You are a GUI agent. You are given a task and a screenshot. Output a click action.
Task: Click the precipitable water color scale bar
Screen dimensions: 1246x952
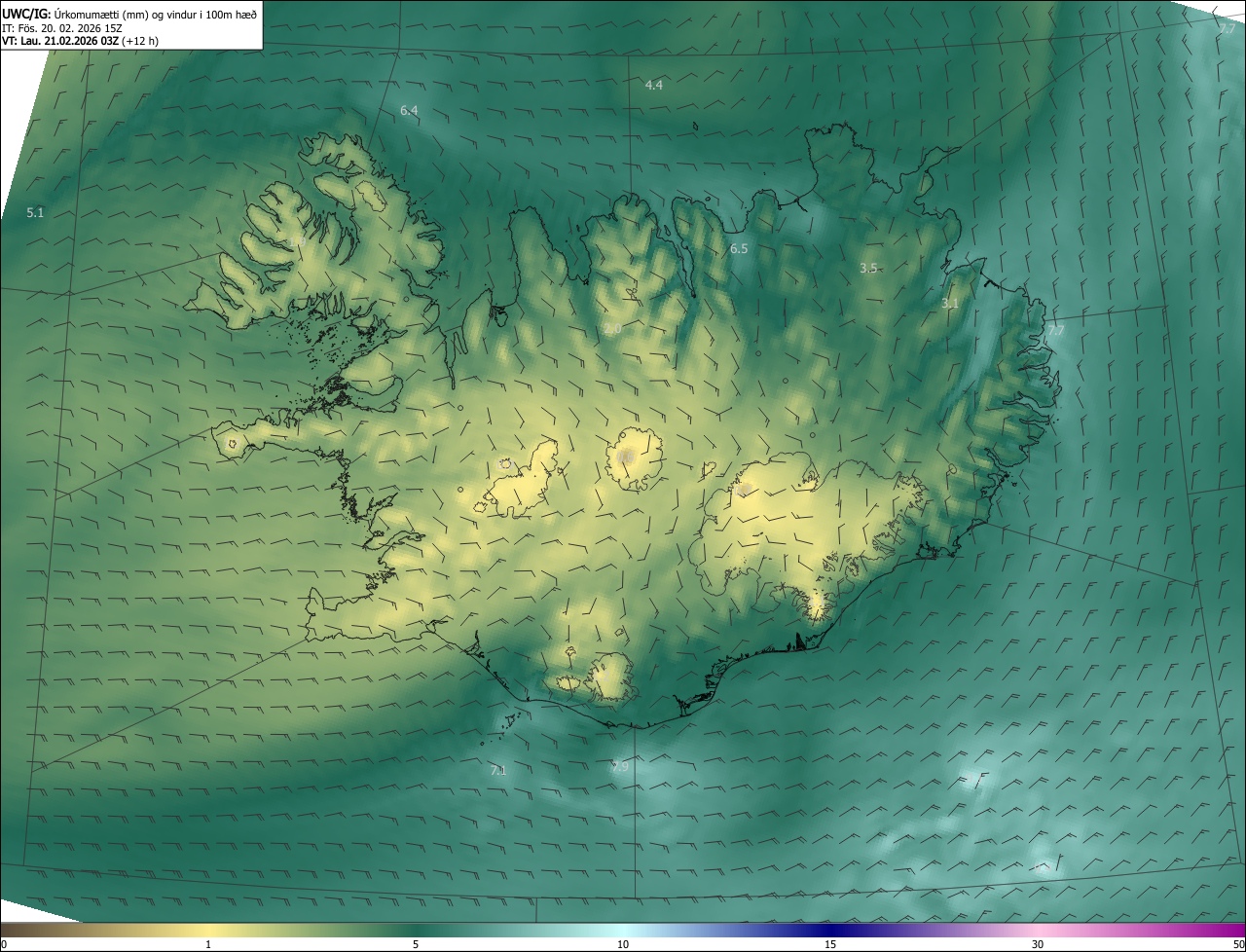tap(623, 930)
